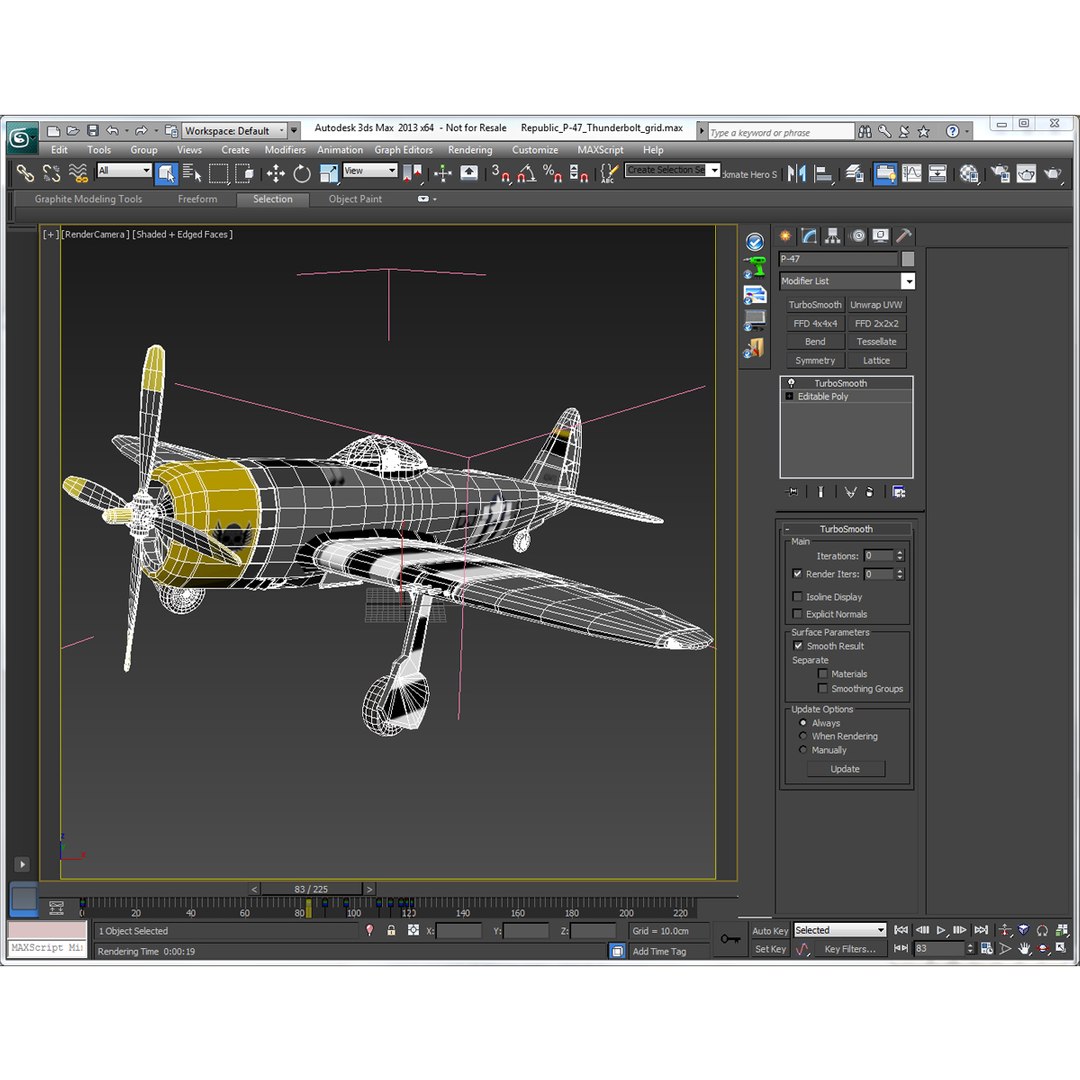
Task: Click the Unlink Selection tool
Action: pos(52,174)
